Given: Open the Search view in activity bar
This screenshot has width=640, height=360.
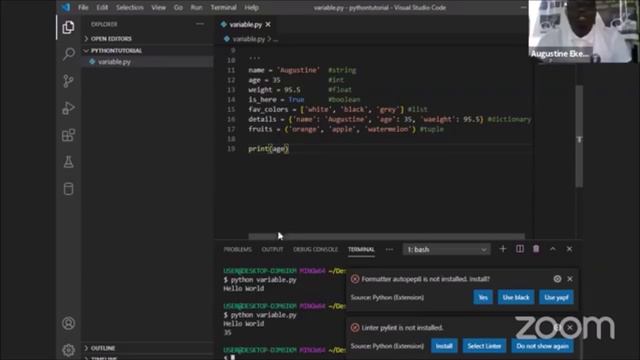Looking at the screenshot, I should (68, 54).
